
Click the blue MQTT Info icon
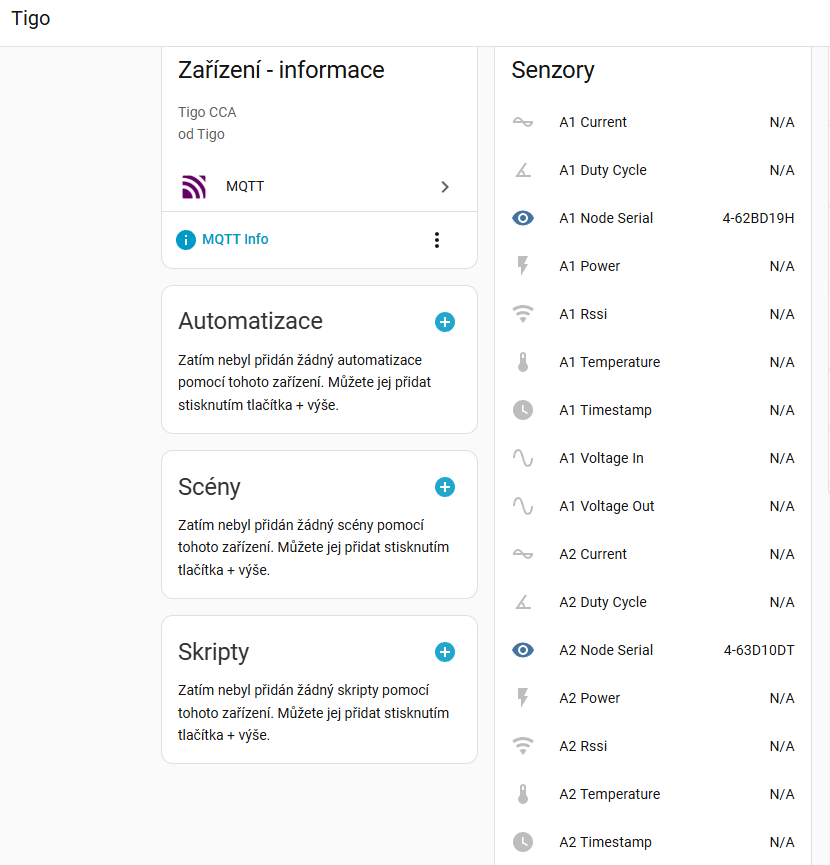point(186,240)
